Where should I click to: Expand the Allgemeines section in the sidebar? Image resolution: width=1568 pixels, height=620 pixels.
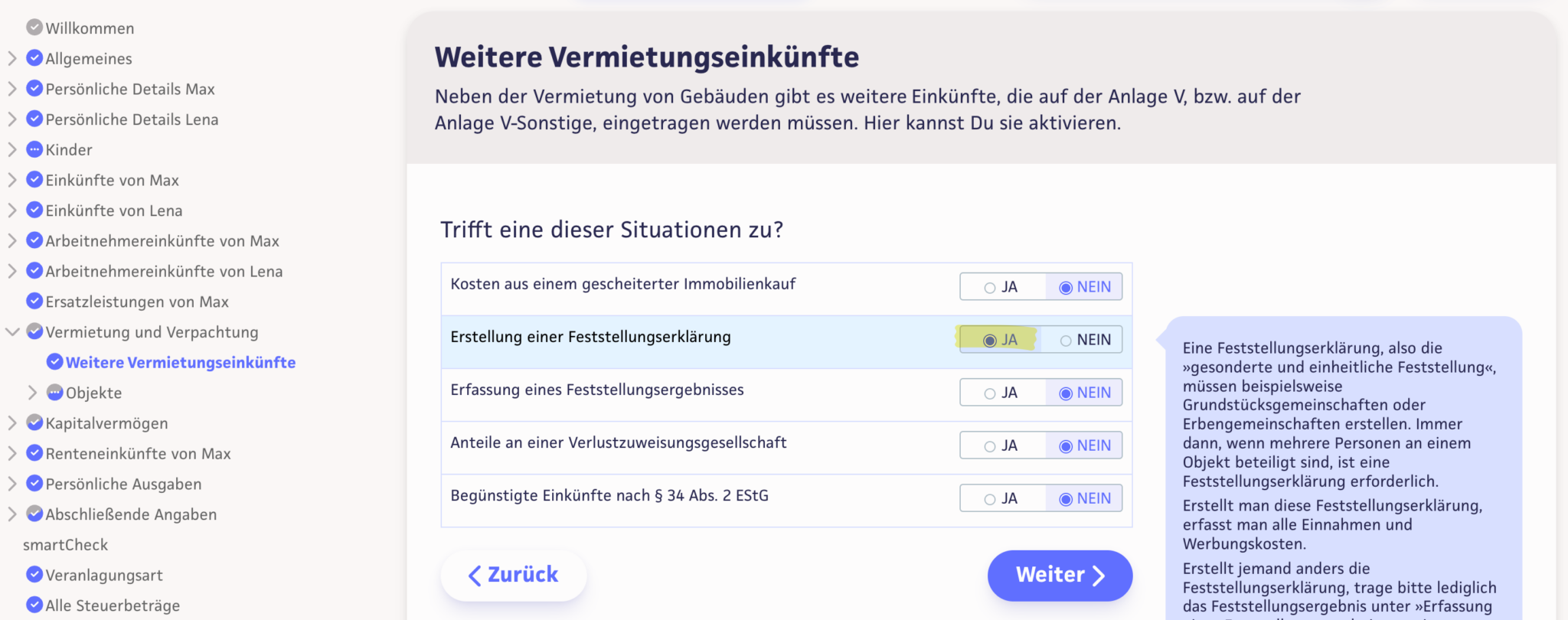(12, 58)
